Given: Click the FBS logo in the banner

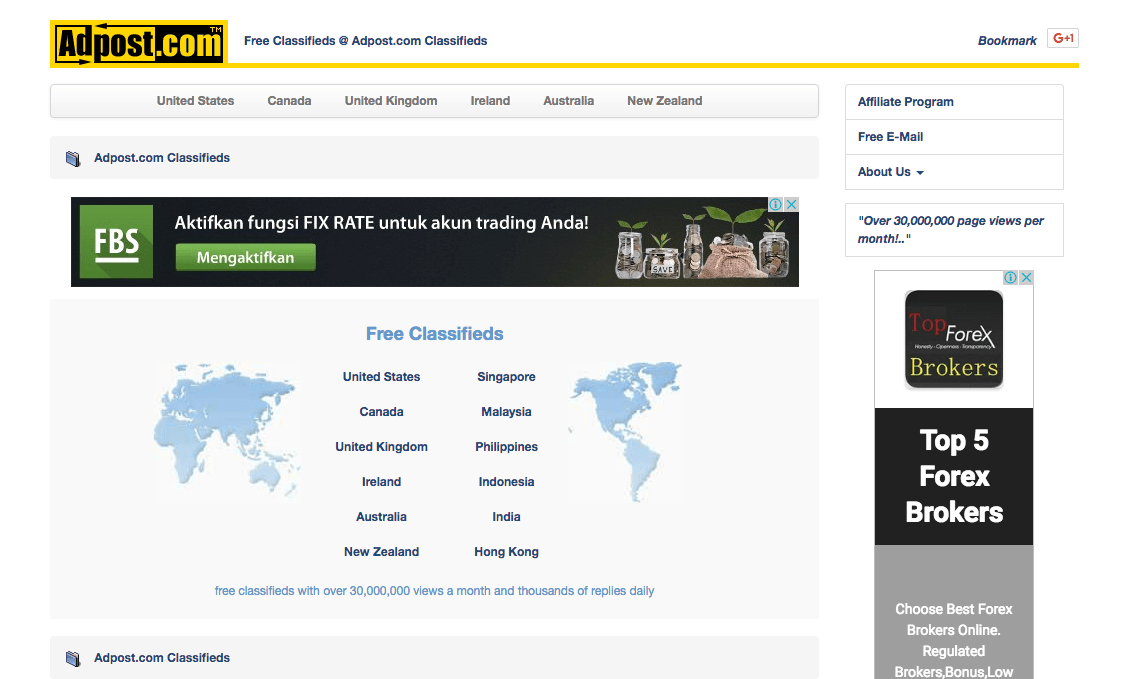Looking at the screenshot, I should coord(116,241).
